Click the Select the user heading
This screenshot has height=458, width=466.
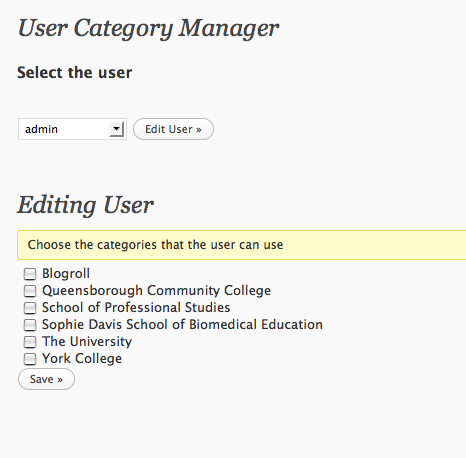coord(75,73)
